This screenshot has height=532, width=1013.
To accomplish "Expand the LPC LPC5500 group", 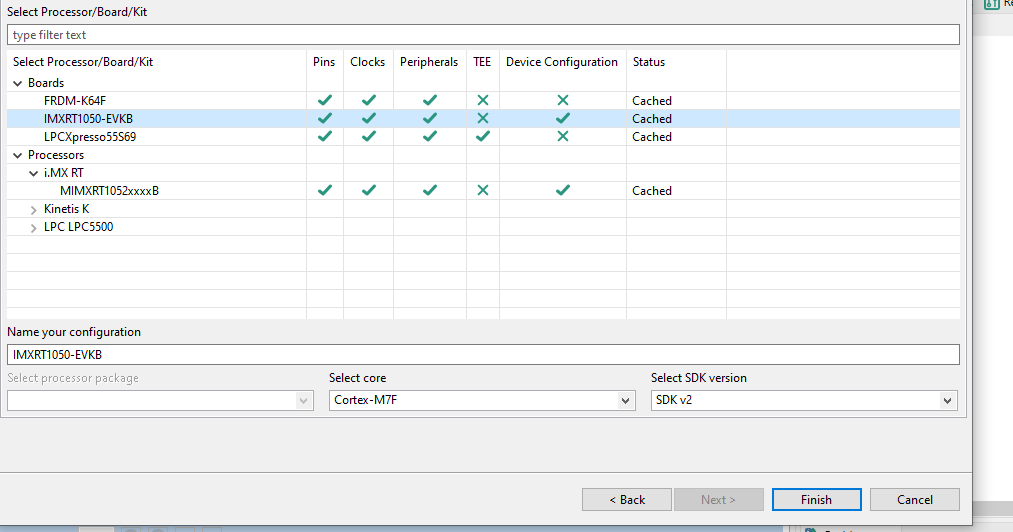I will [x=34, y=228].
